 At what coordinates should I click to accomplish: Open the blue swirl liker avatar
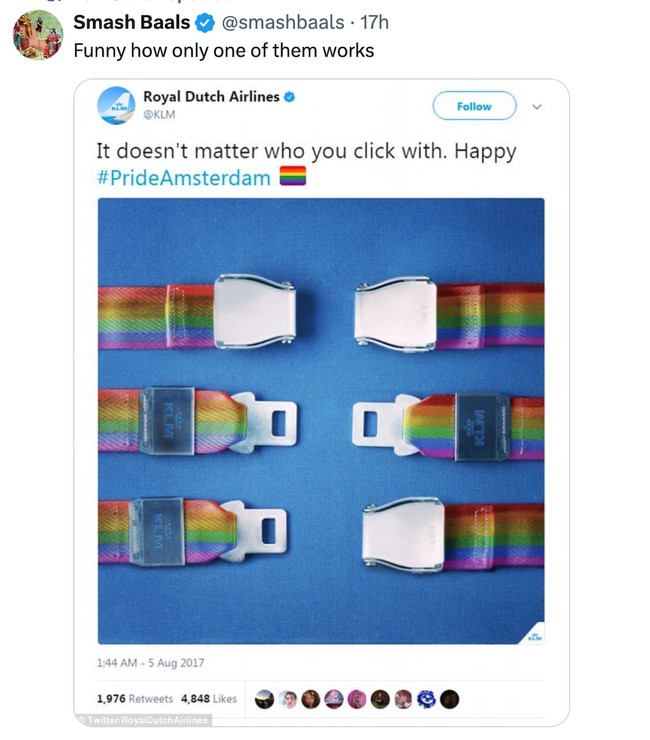pos(427,699)
